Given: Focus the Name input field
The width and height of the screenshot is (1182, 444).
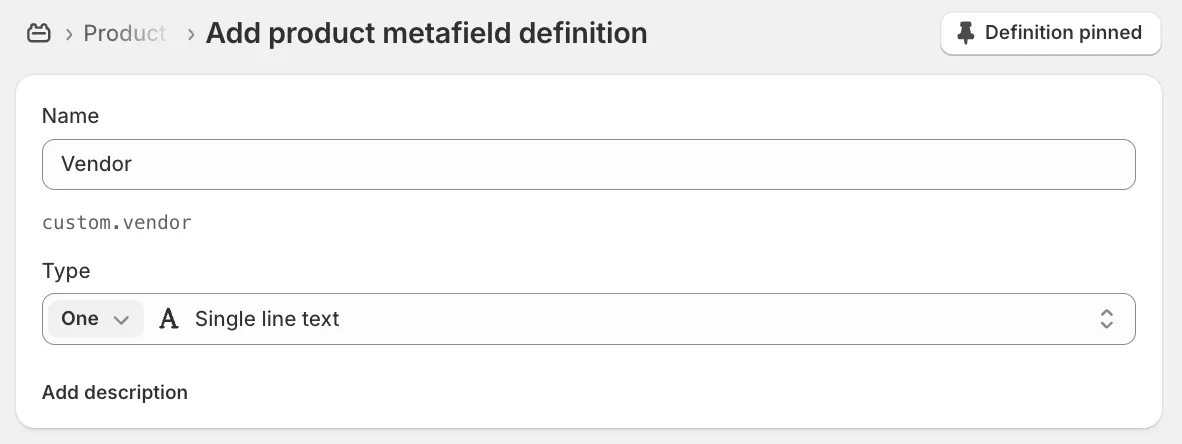Looking at the screenshot, I should pyautogui.click(x=588, y=164).
